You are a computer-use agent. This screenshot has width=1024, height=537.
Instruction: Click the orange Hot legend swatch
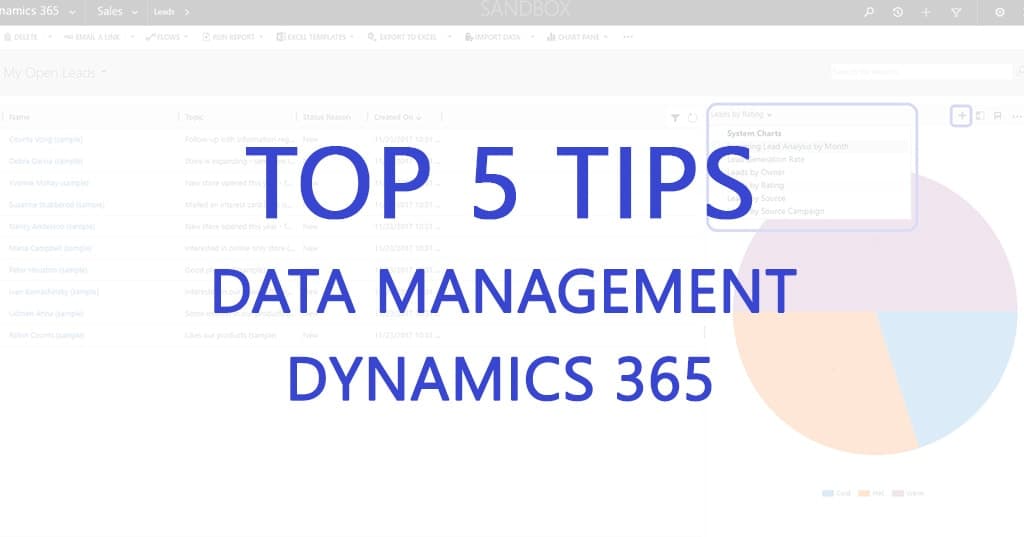(864, 493)
